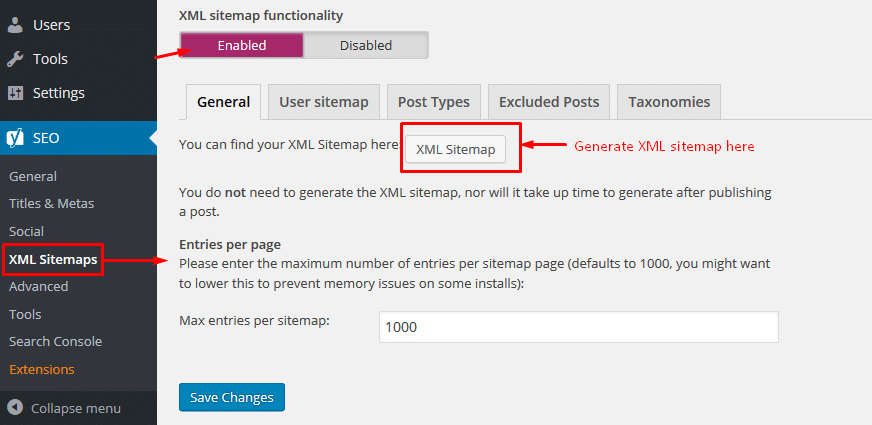Select XML Sitemaps in the SEO menu
Image resolution: width=872 pixels, height=425 pixels.
click(x=53, y=259)
